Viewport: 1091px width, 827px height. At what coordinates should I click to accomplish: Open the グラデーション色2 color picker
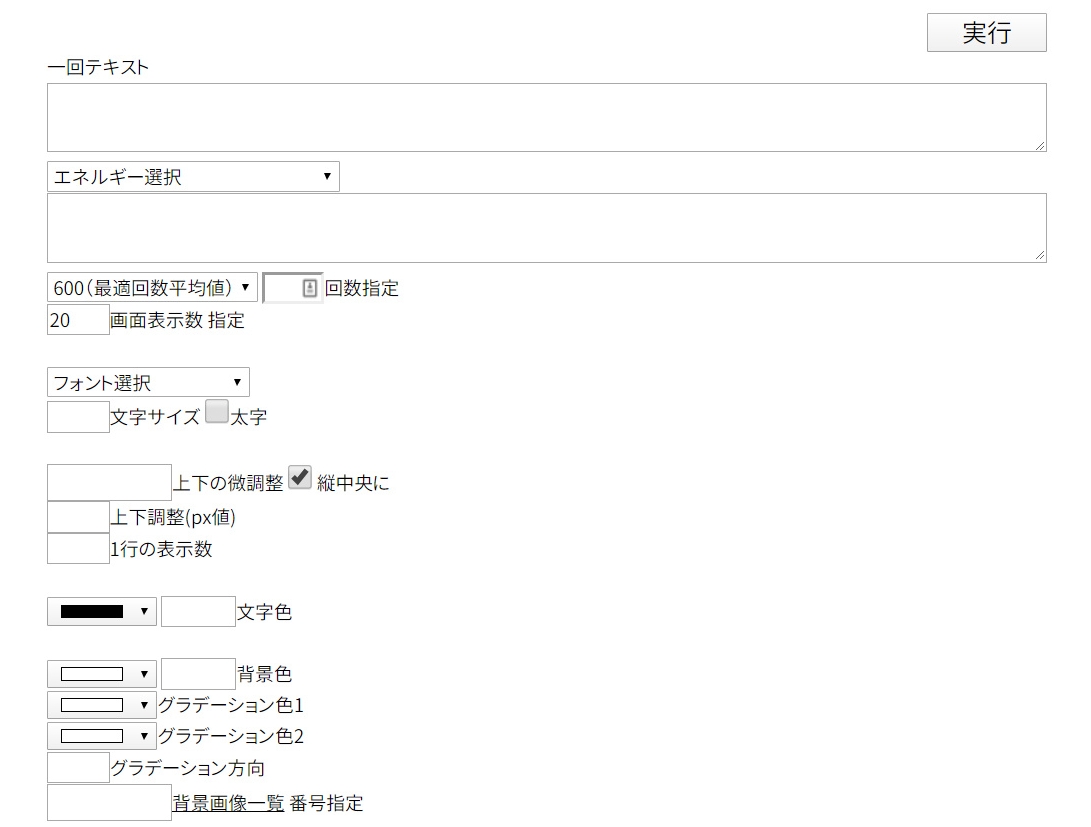(x=102, y=737)
